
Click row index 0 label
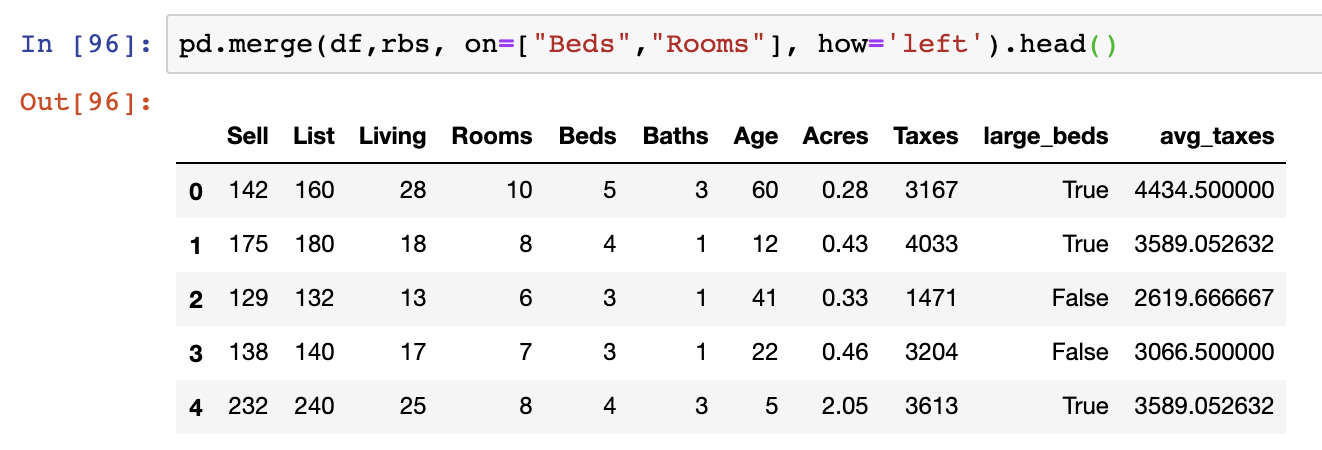pos(196,191)
